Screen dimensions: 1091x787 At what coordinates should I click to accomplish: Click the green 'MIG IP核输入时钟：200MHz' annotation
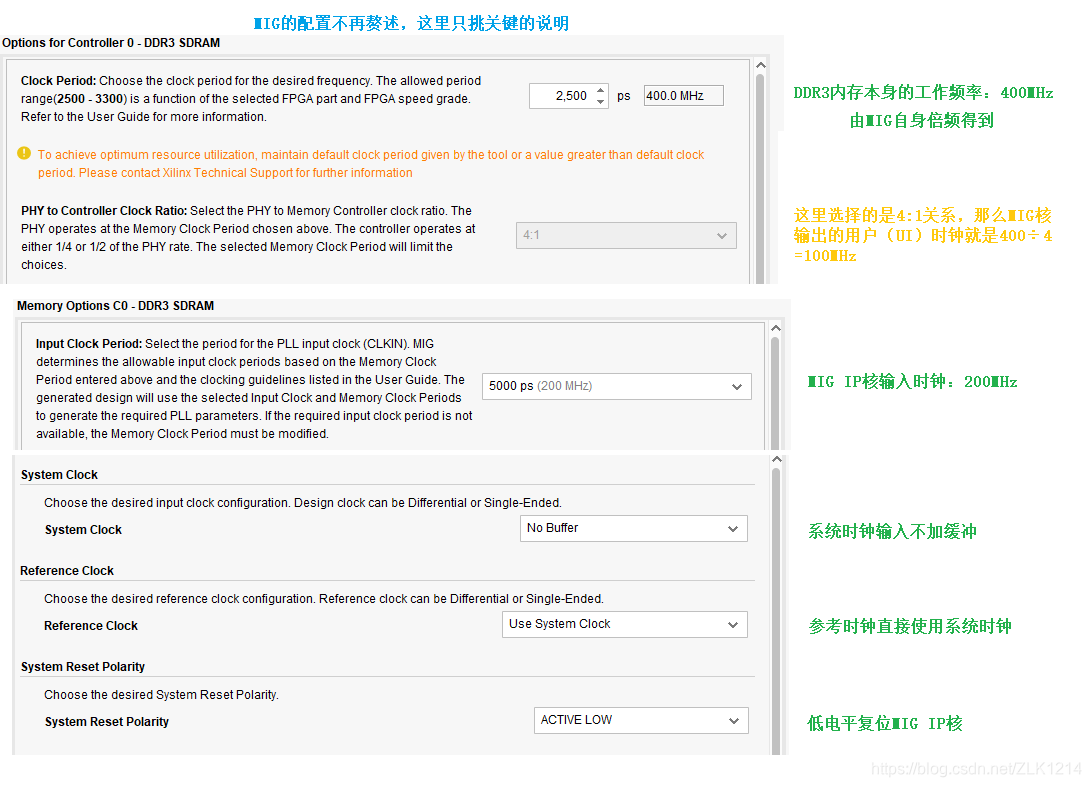913,381
